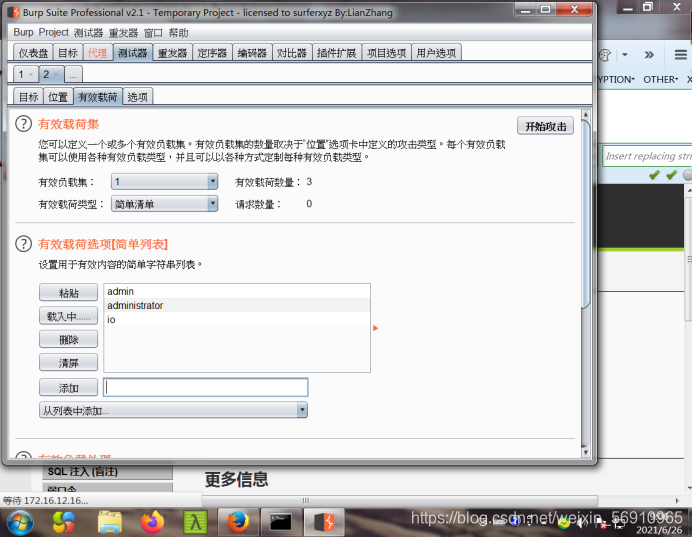This screenshot has height=537, width=693.
Task: Open help for 有效载荷选项[简单列表] section
Action: click(23, 244)
